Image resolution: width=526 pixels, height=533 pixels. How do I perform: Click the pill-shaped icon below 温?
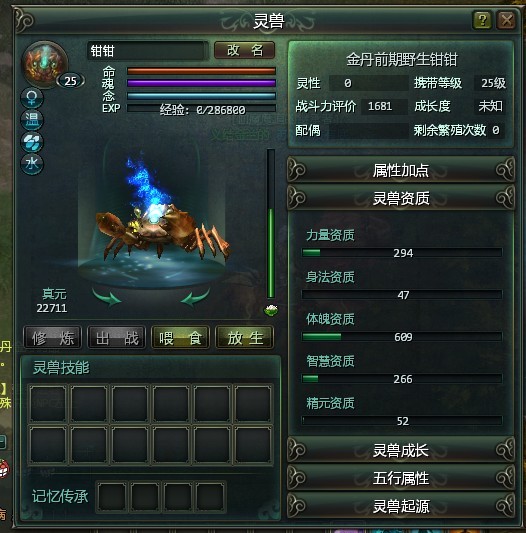(x=32, y=142)
